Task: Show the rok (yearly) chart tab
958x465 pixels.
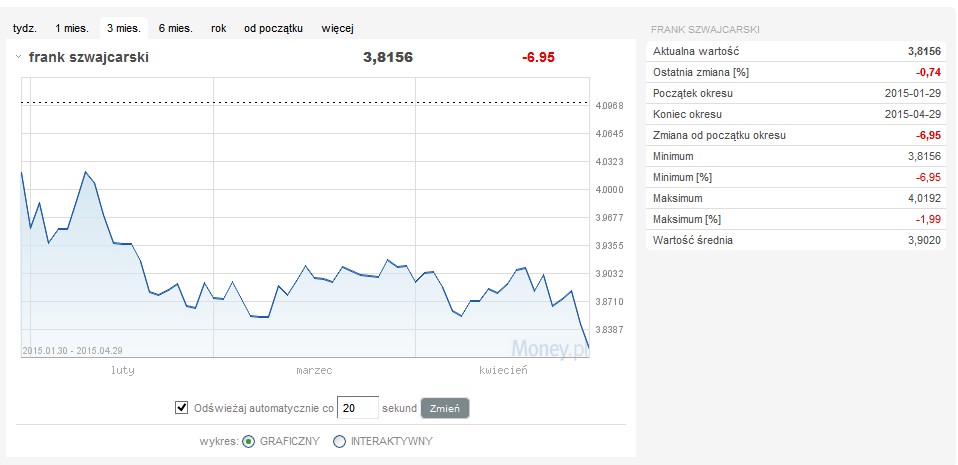Action: tap(218, 28)
